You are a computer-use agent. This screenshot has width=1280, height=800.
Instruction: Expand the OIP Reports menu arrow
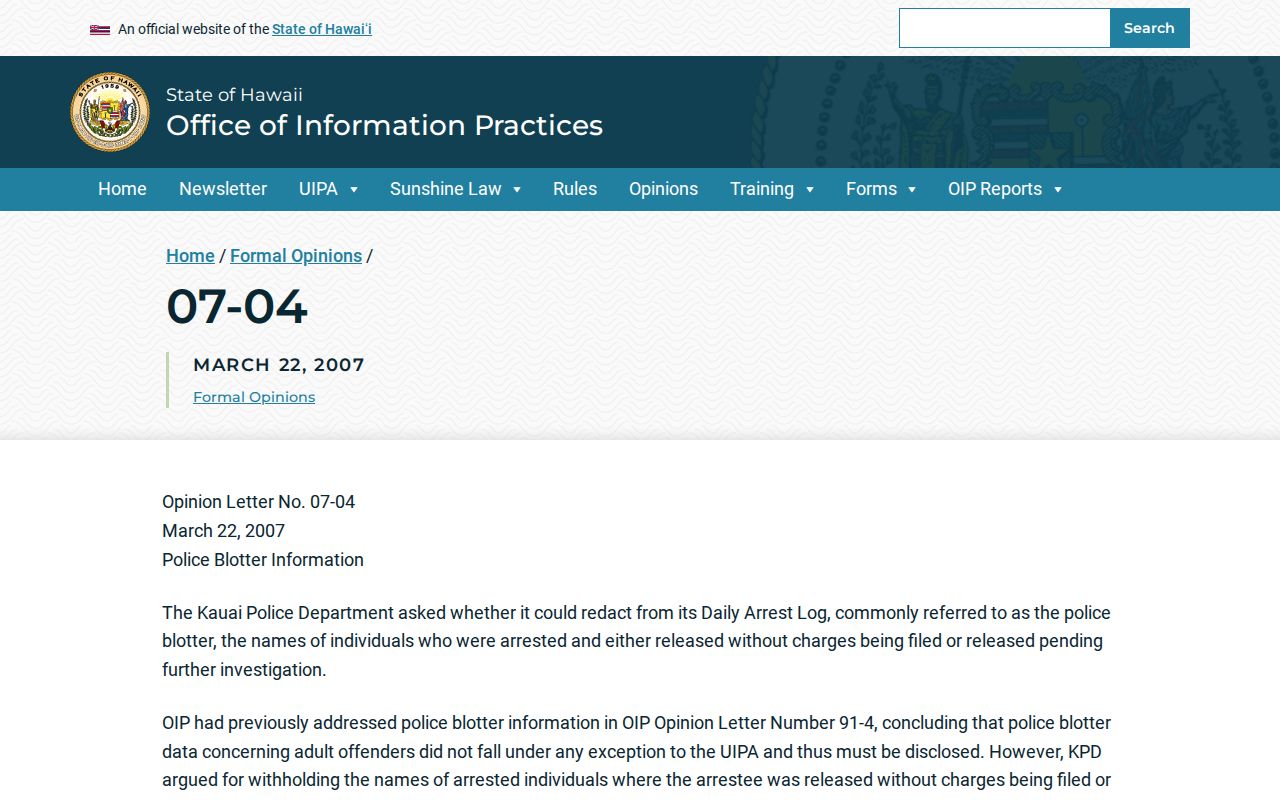point(1058,190)
